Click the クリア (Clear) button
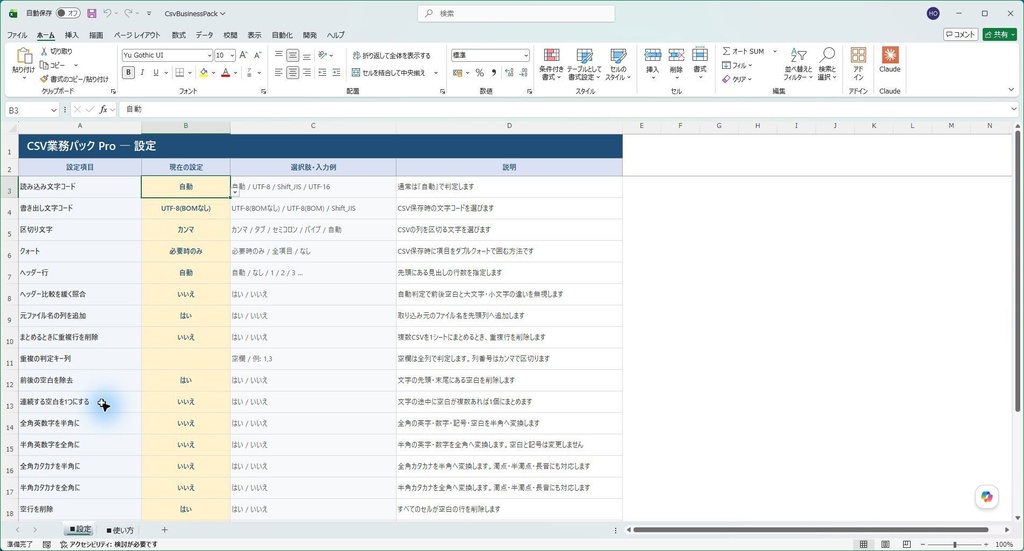 pos(737,79)
